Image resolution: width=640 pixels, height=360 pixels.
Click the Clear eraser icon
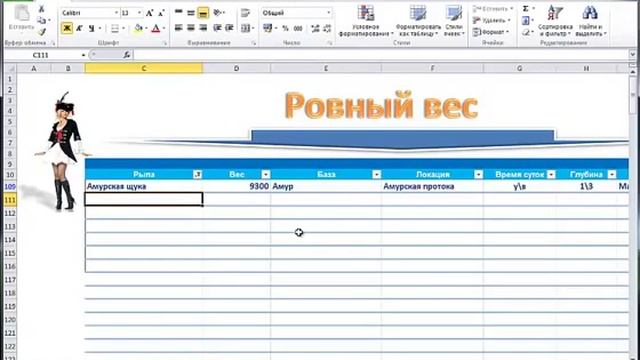[526, 32]
